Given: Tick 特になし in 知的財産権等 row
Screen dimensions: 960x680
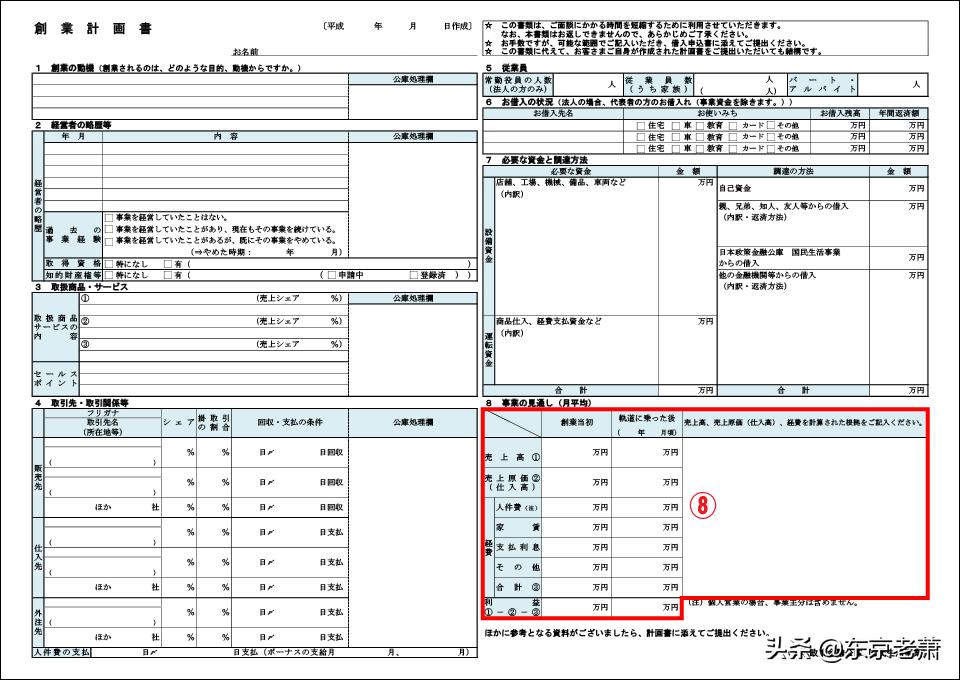Looking at the screenshot, I should point(109,275).
